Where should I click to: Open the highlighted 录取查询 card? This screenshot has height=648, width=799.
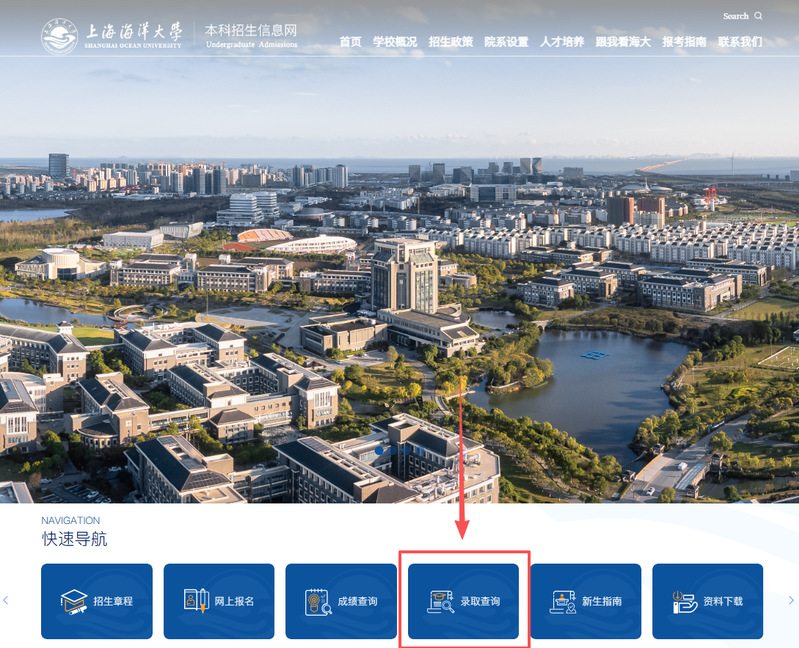(463, 601)
